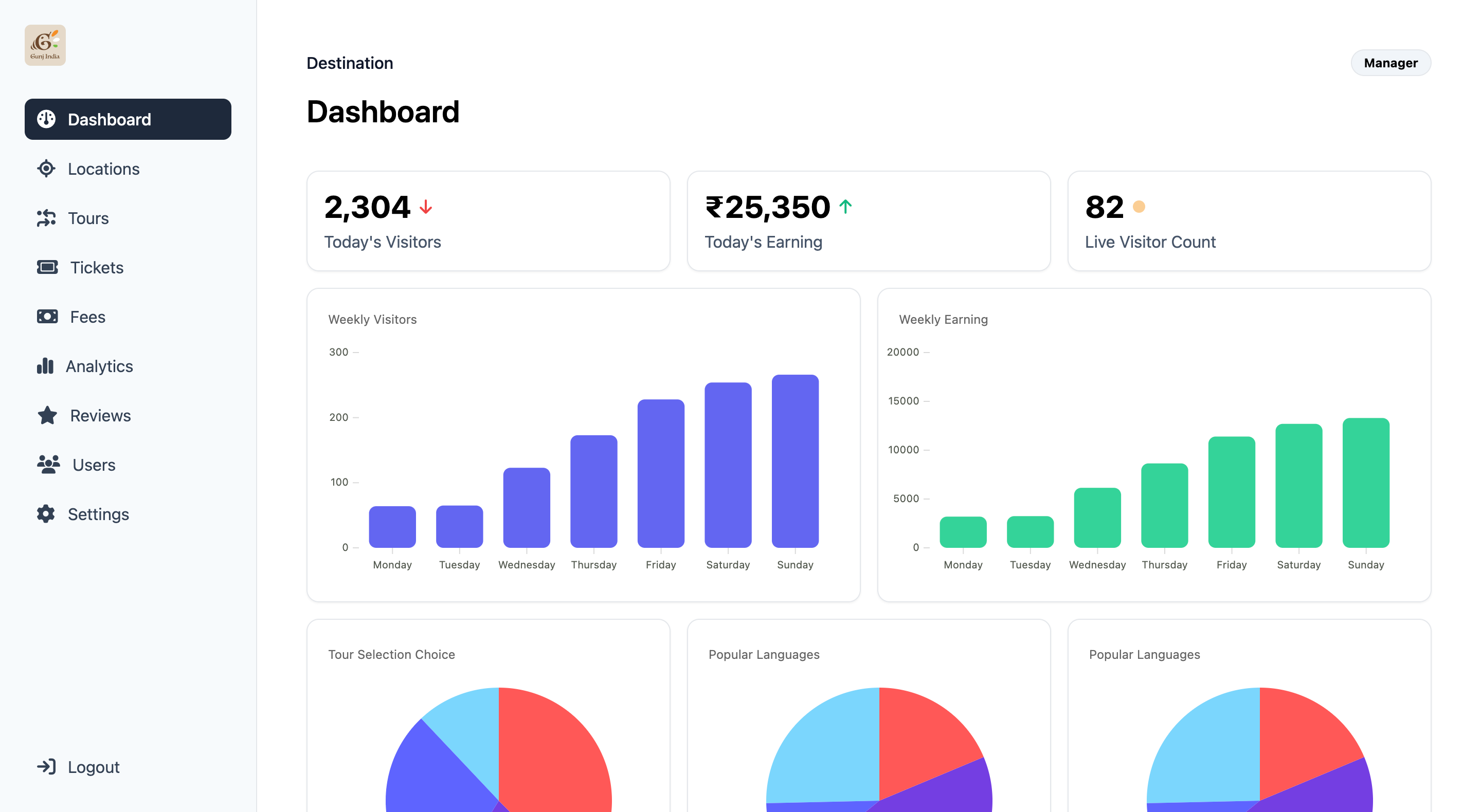This screenshot has height=812, width=1481.
Task: Go to the Analytics page
Action: click(99, 366)
